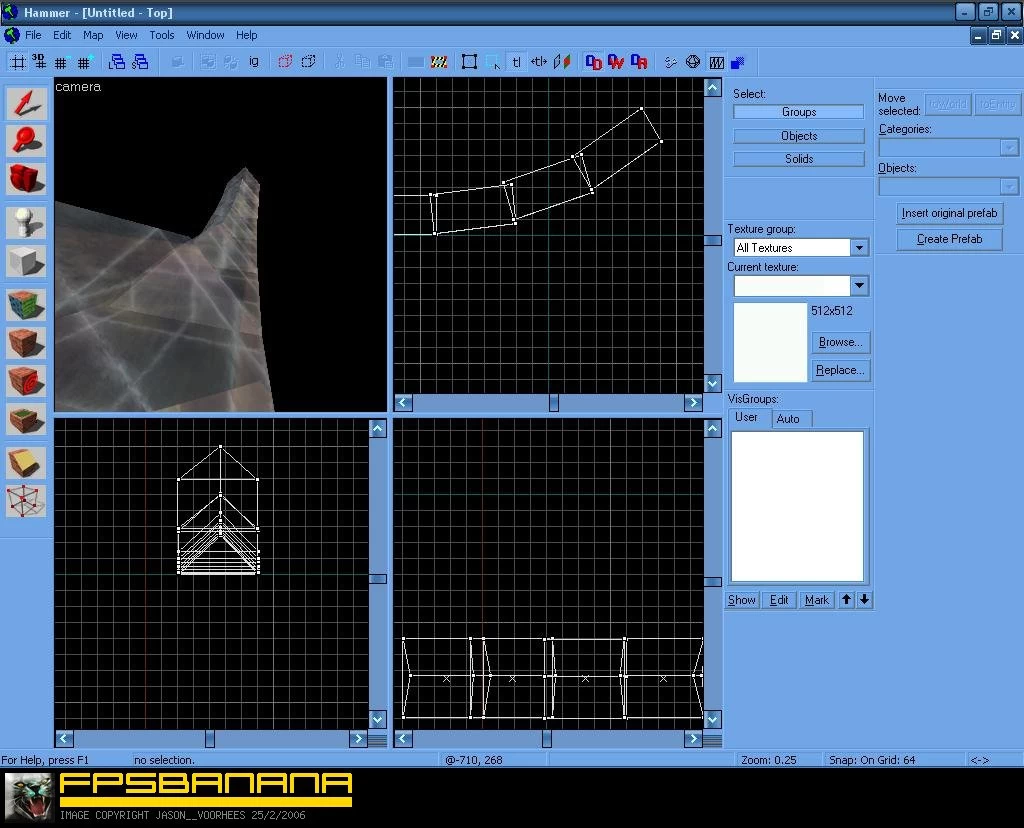Open the Map menu
Screen dimensions: 1024x828
(93, 35)
